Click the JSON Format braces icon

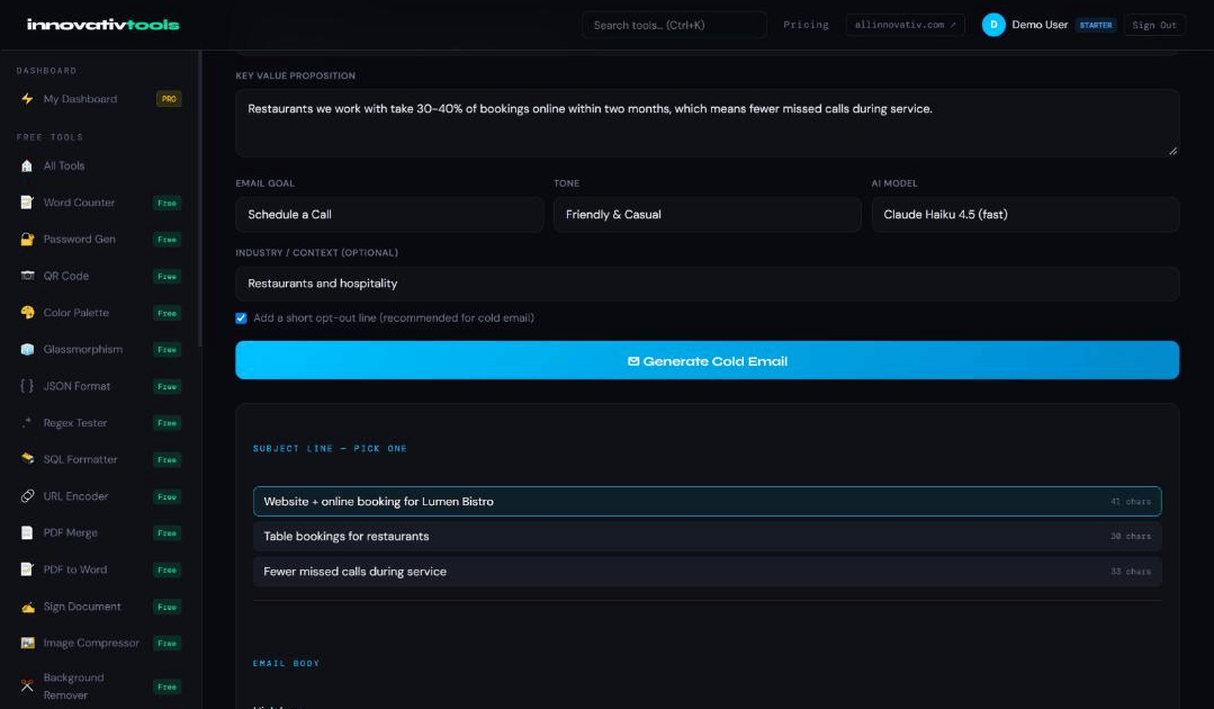27,386
